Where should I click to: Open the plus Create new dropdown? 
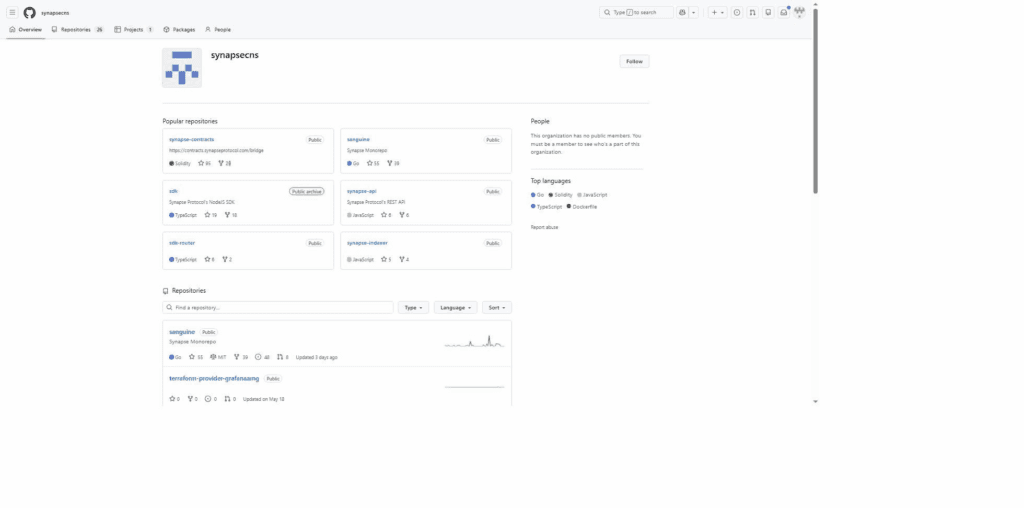[x=717, y=12]
